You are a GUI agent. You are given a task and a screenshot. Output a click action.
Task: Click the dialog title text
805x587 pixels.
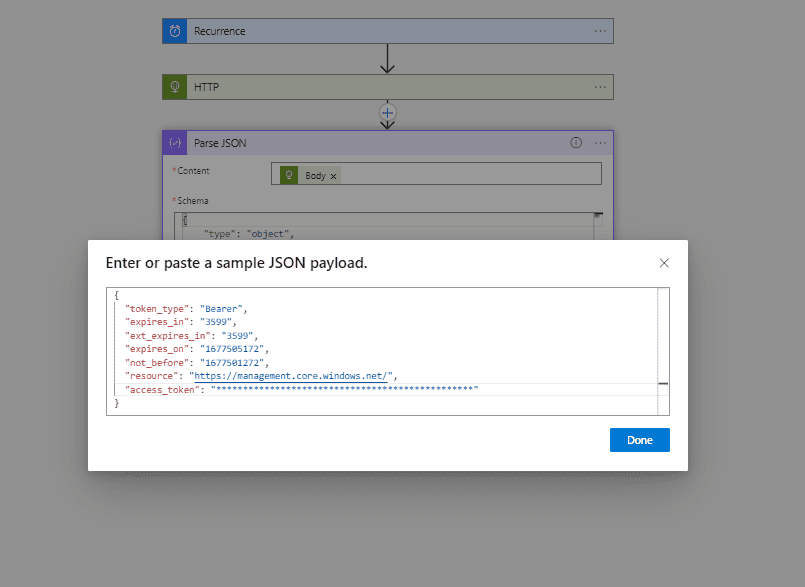pyautogui.click(x=236, y=263)
